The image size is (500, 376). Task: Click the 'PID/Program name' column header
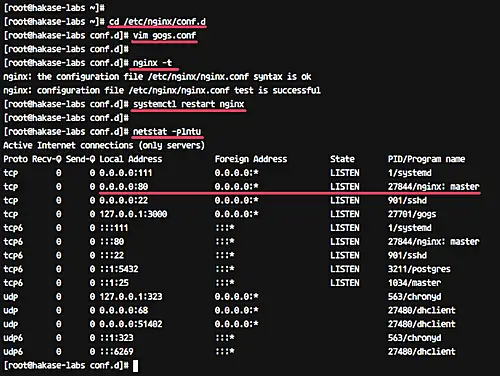coord(426,159)
